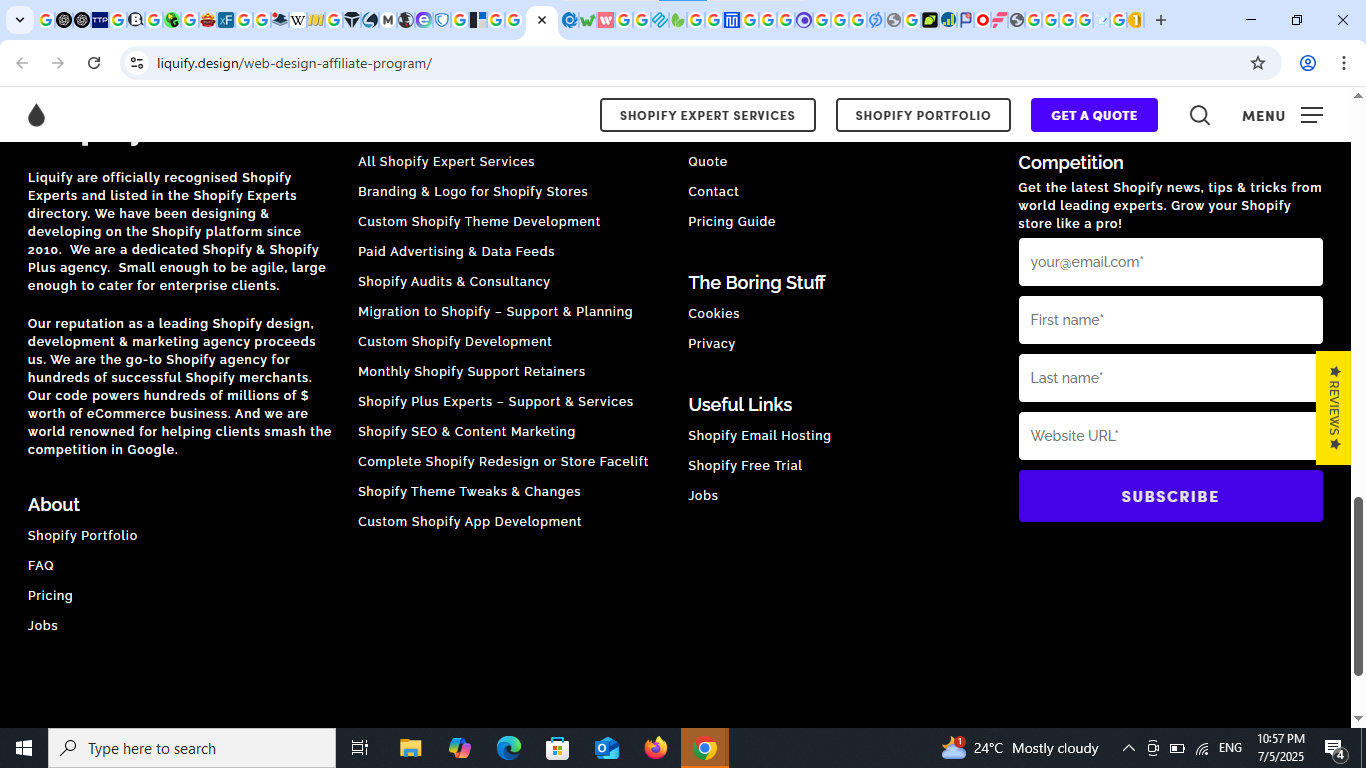Open Shopify Audits & Consultancy link

[x=454, y=282]
